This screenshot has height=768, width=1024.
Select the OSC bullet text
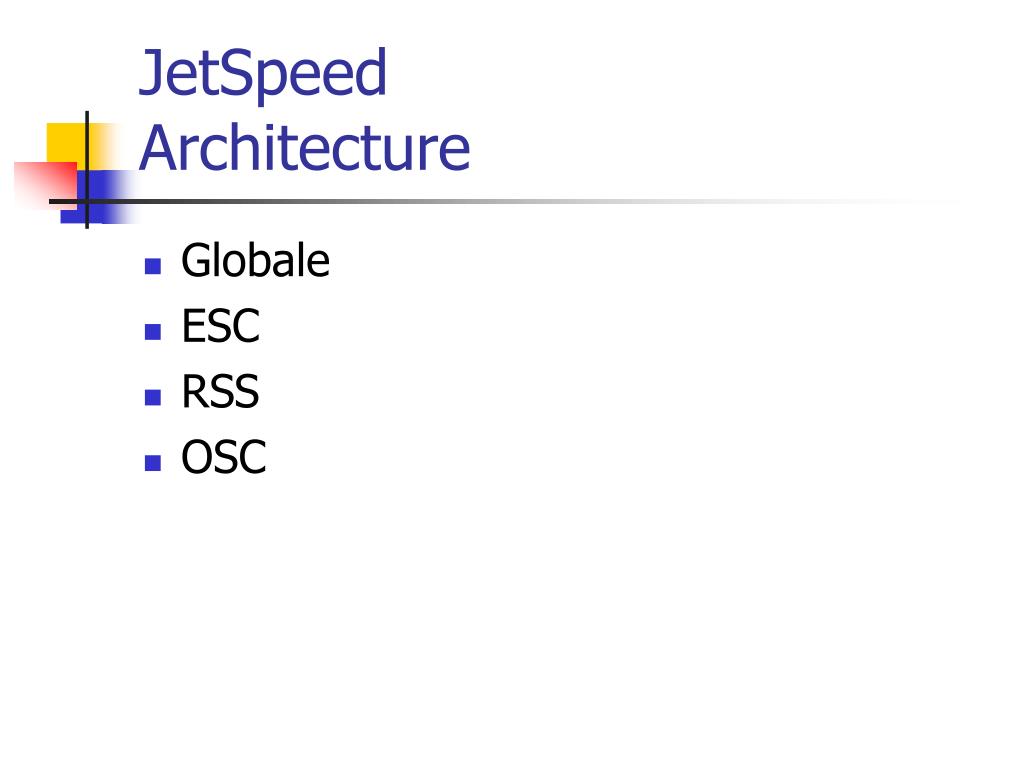point(223,456)
